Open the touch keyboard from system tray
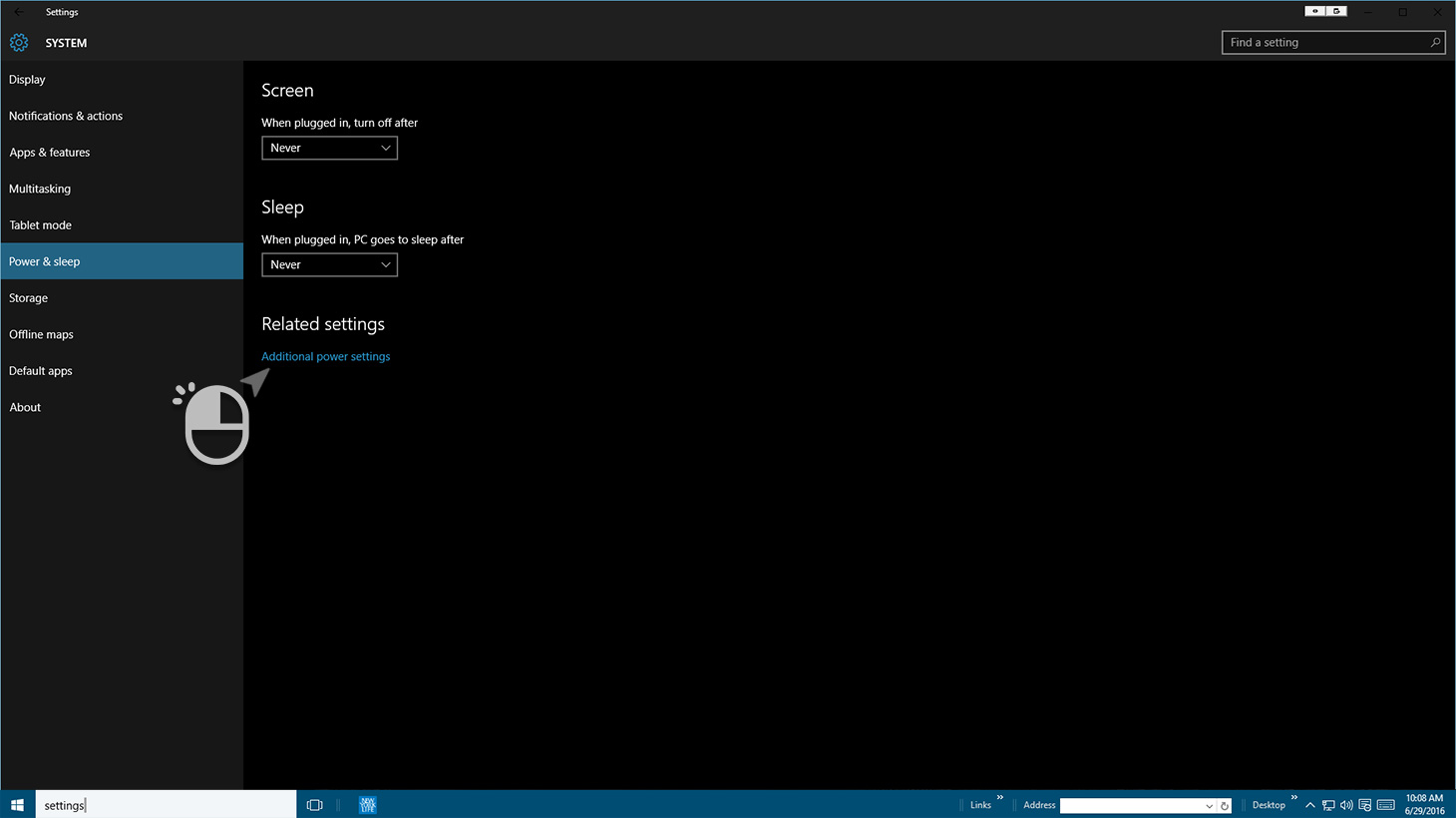The width and height of the screenshot is (1456, 818). (x=1385, y=805)
